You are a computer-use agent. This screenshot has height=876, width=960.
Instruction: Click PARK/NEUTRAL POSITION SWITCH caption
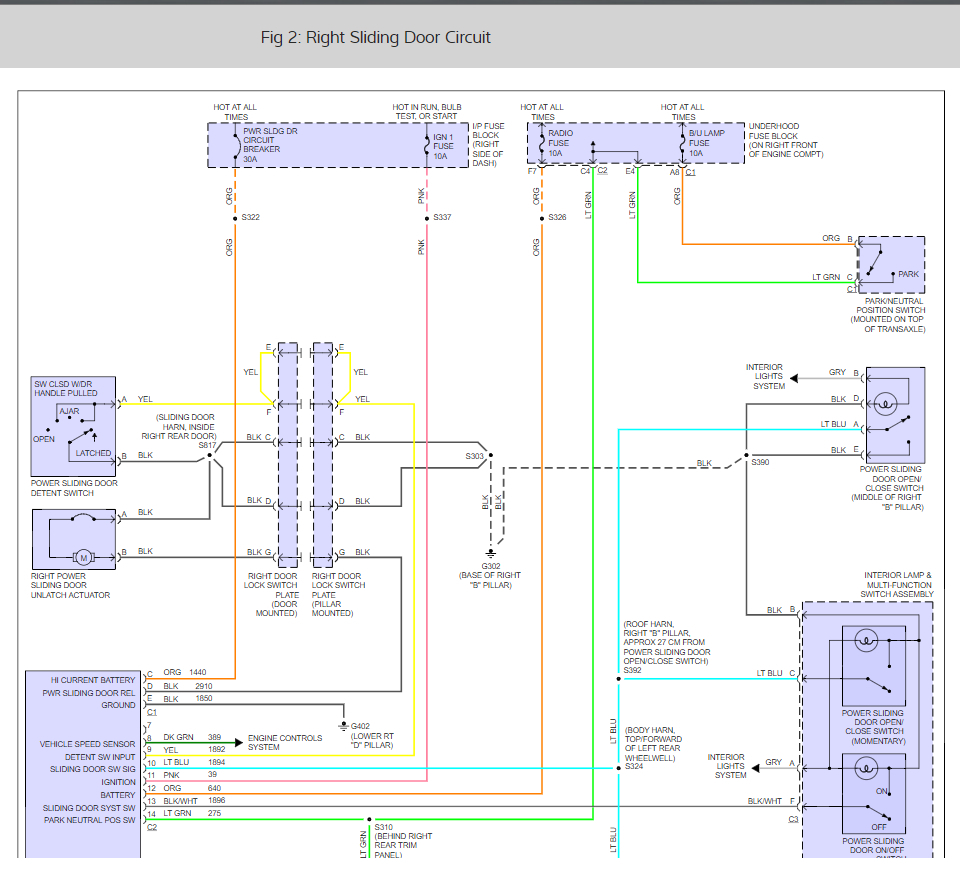point(888,315)
